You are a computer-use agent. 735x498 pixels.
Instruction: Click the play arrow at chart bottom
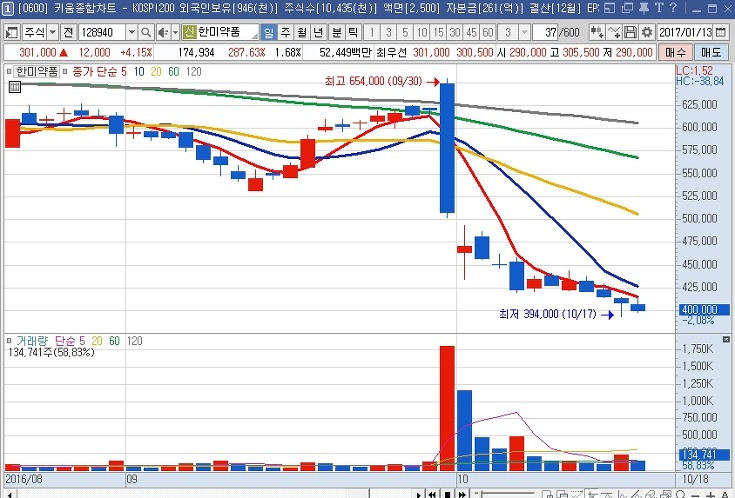point(419,494)
